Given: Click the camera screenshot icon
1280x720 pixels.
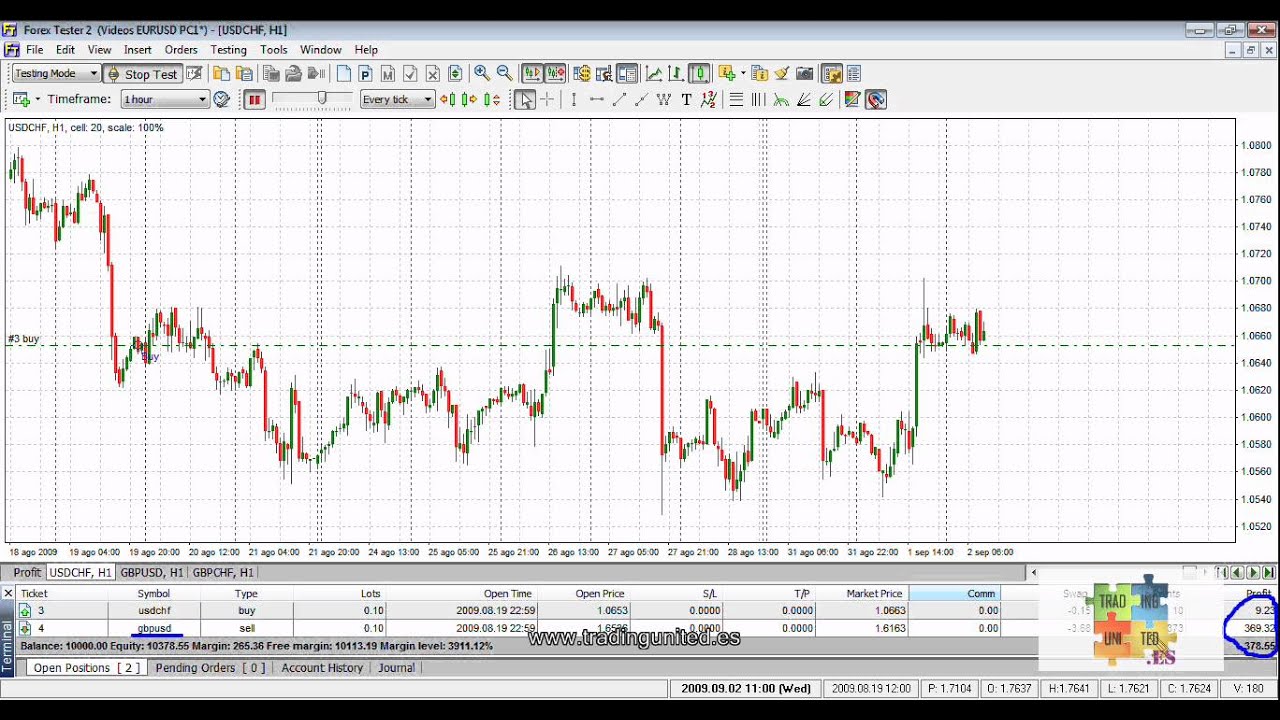Looking at the screenshot, I should point(804,73).
